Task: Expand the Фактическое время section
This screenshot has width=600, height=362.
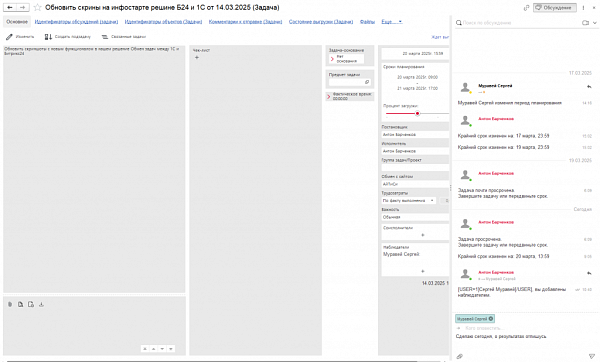Action: tap(328, 96)
